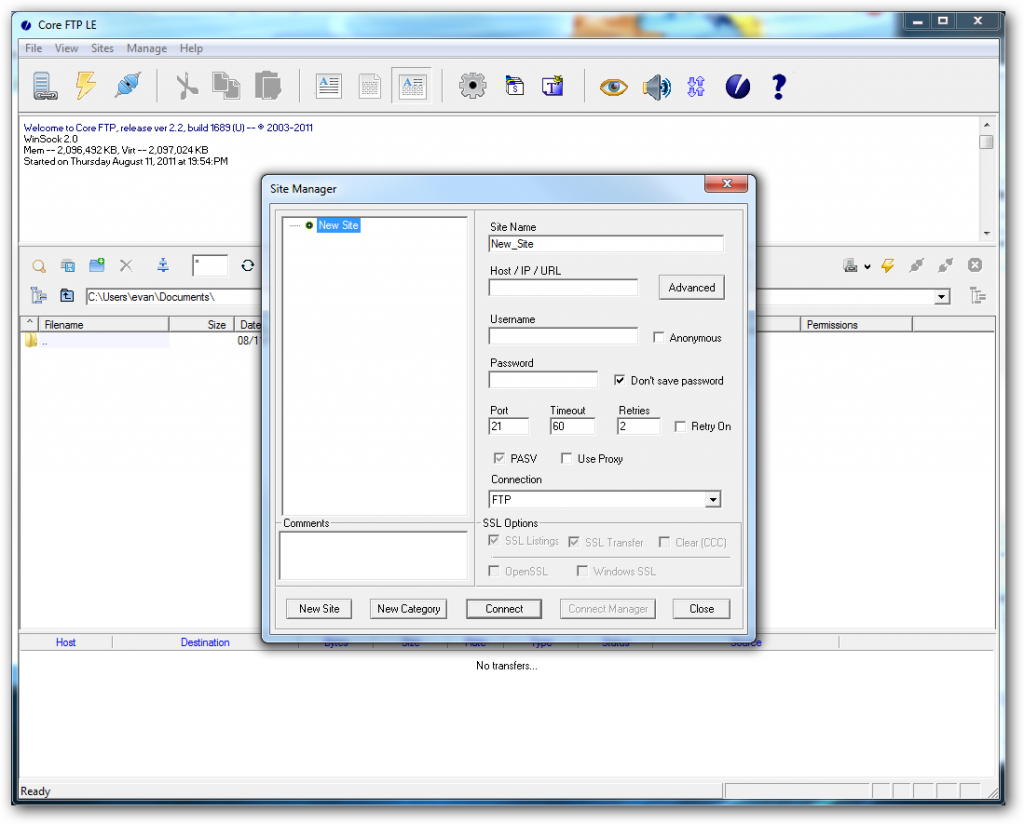Open Quick Connect with the lightning bolt icon
The height and width of the screenshot is (824, 1024).
pyautogui.click(x=85, y=85)
